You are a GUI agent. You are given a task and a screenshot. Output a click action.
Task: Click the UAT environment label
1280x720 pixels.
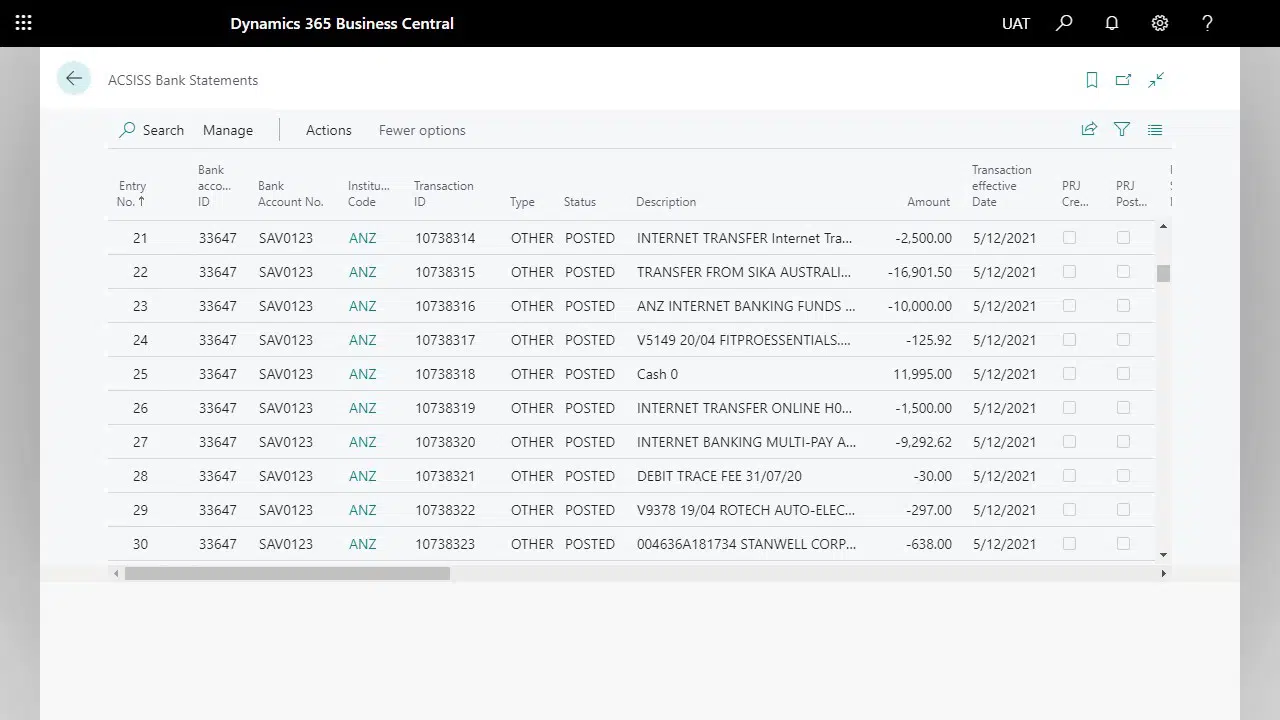tap(1016, 23)
